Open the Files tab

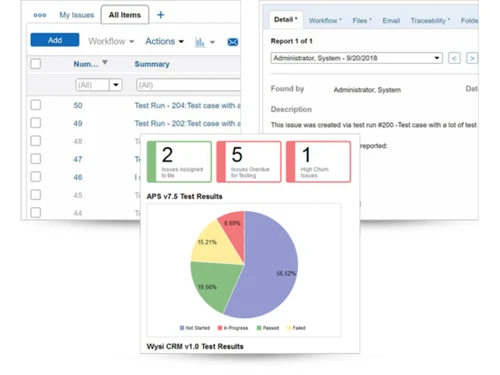click(x=362, y=21)
